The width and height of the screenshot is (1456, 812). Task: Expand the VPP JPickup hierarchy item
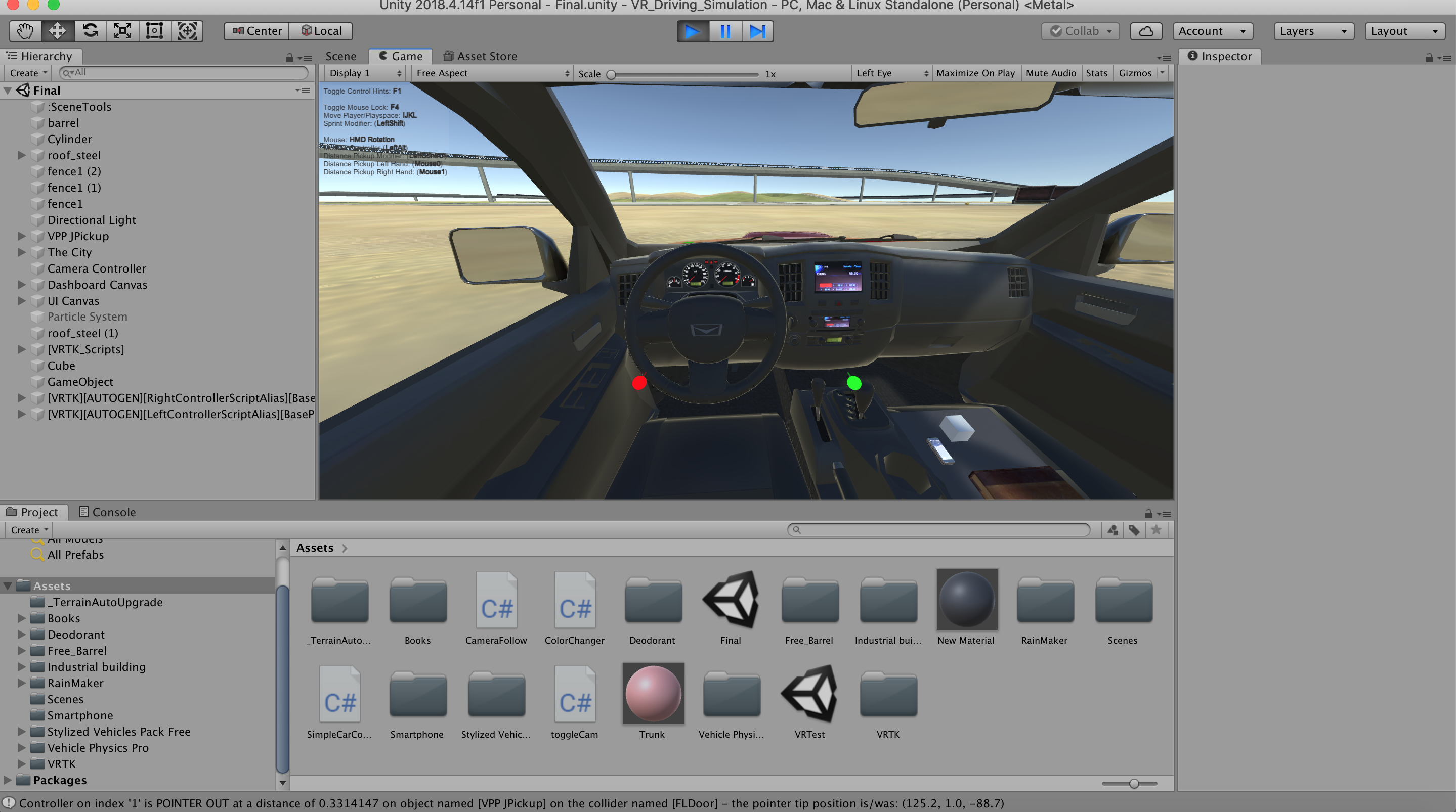click(x=22, y=236)
